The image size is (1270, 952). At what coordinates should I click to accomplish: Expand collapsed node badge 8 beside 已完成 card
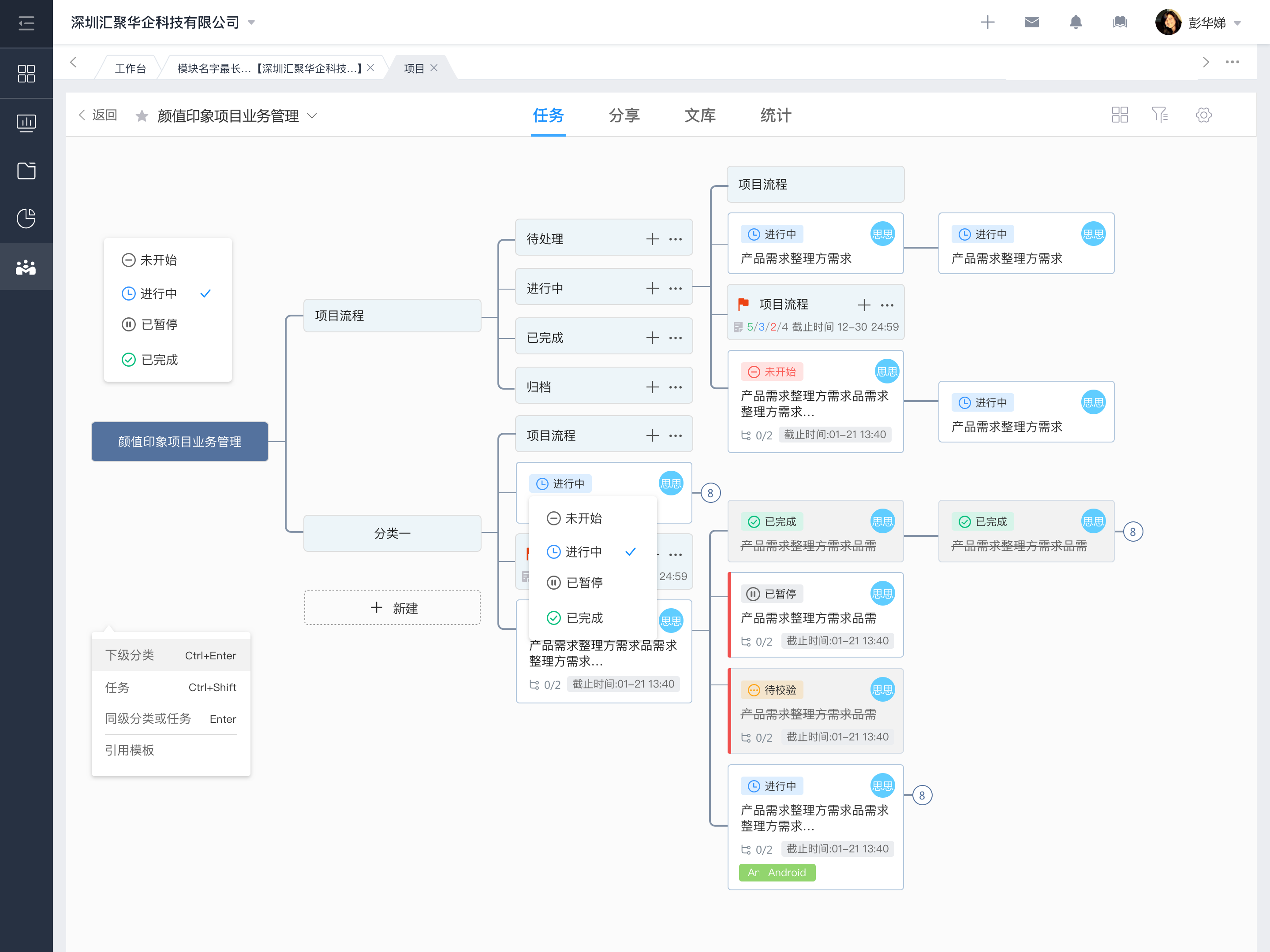click(x=1132, y=532)
